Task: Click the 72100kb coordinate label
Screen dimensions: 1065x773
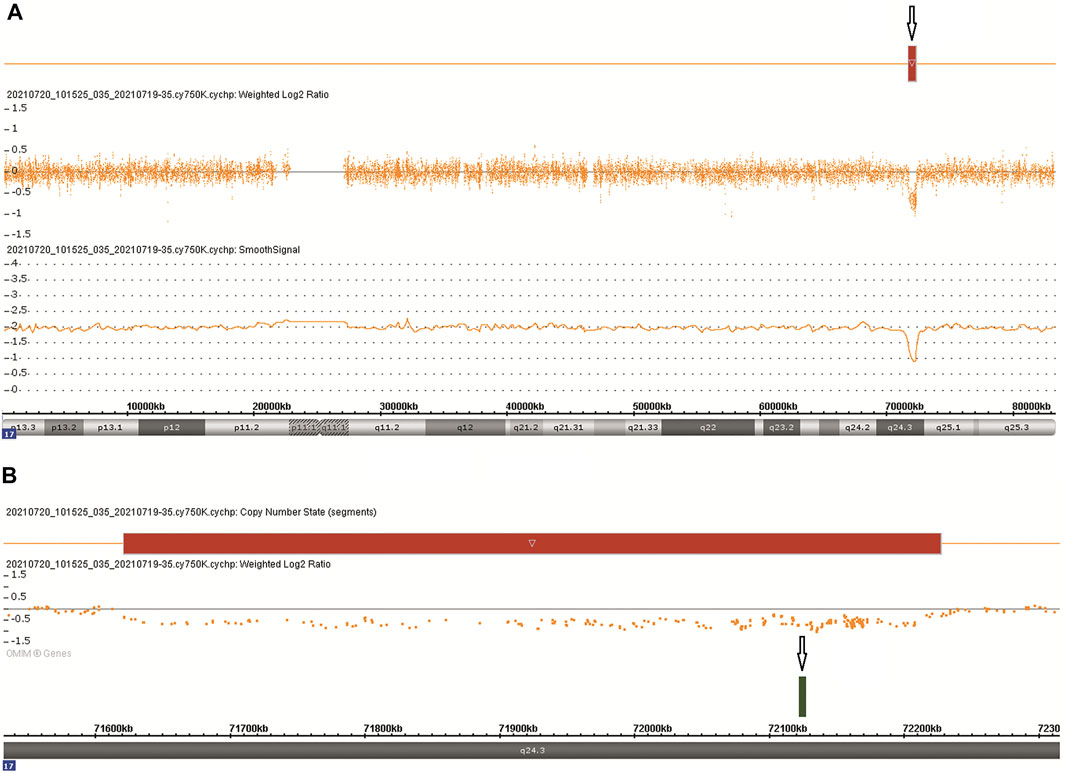Action: tap(788, 728)
